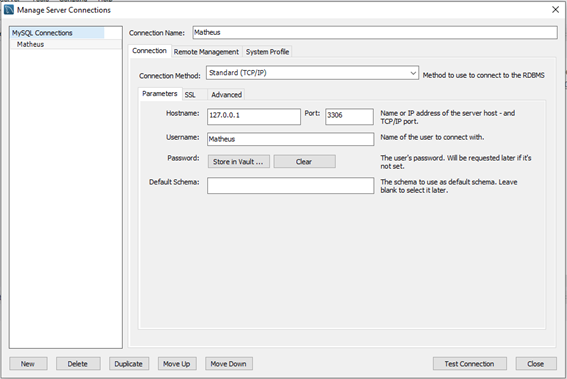Select the Matheus connection in the list

click(x=66, y=44)
